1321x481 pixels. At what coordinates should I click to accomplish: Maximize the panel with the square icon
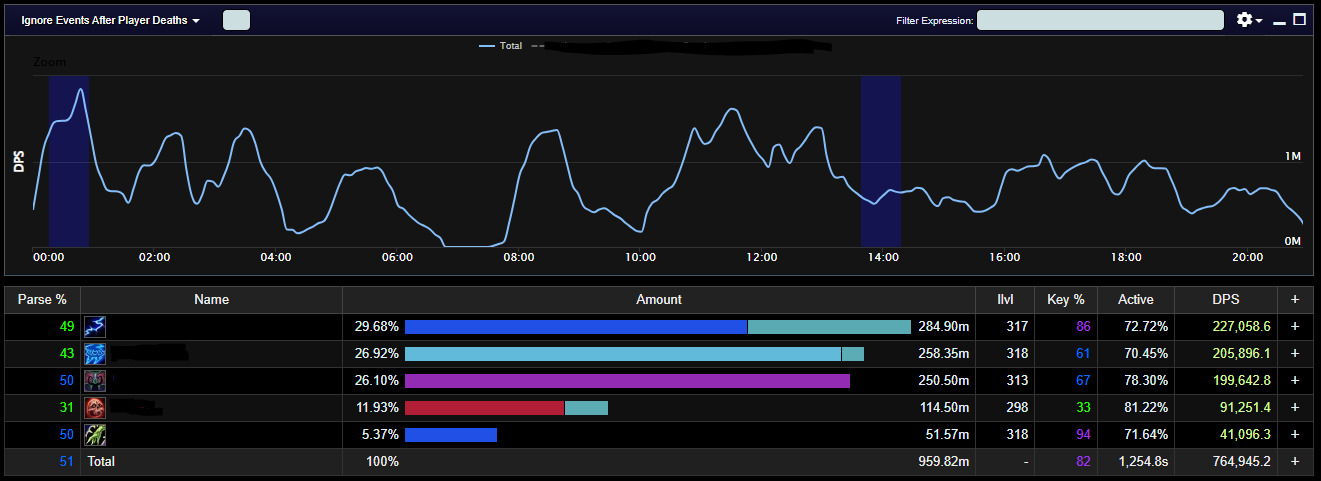point(1299,19)
